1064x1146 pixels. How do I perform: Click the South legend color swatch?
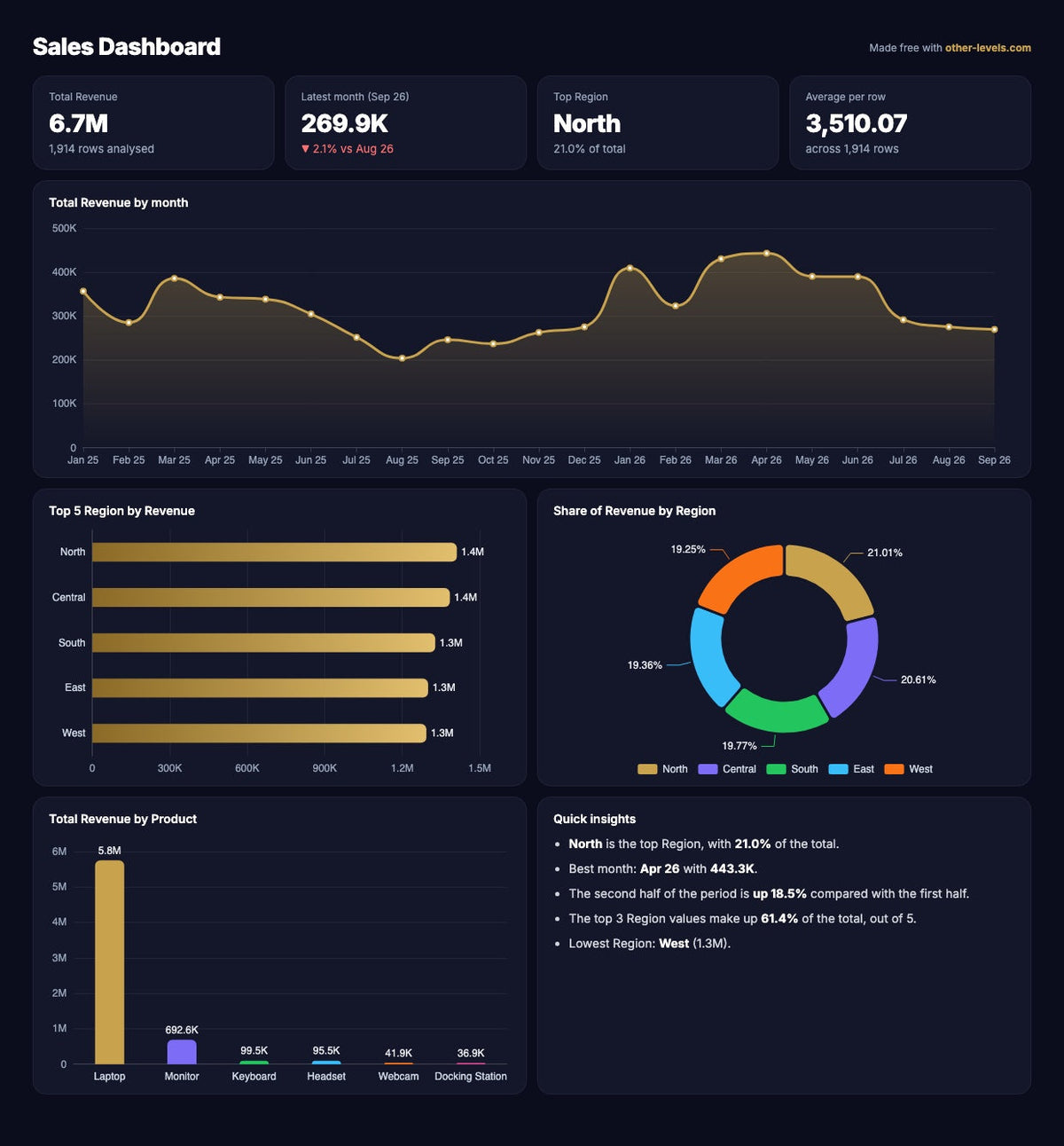pyautogui.click(x=776, y=769)
